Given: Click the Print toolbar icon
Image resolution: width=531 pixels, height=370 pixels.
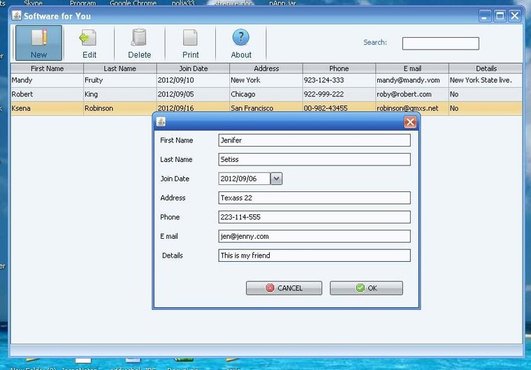Looking at the screenshot, I should 190,44.
